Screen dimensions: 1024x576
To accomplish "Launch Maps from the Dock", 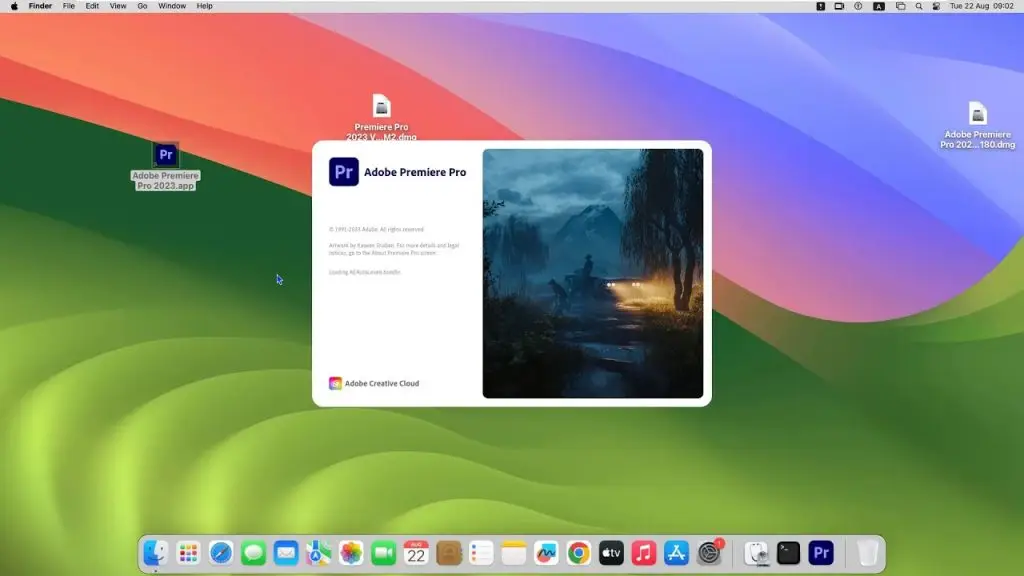I will tap(319, 553).
